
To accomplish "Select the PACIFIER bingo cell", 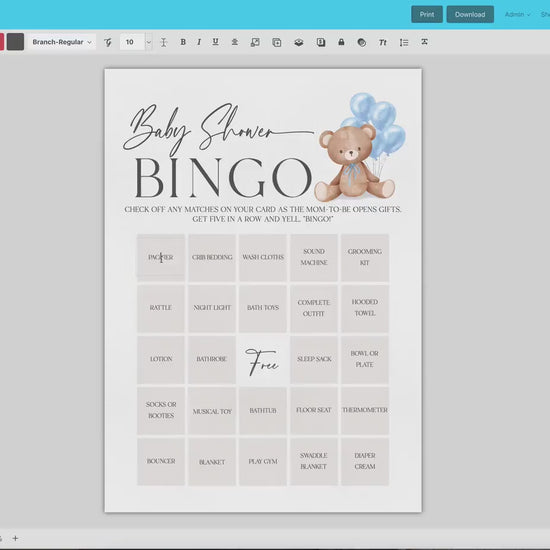I will click(161, 257).
